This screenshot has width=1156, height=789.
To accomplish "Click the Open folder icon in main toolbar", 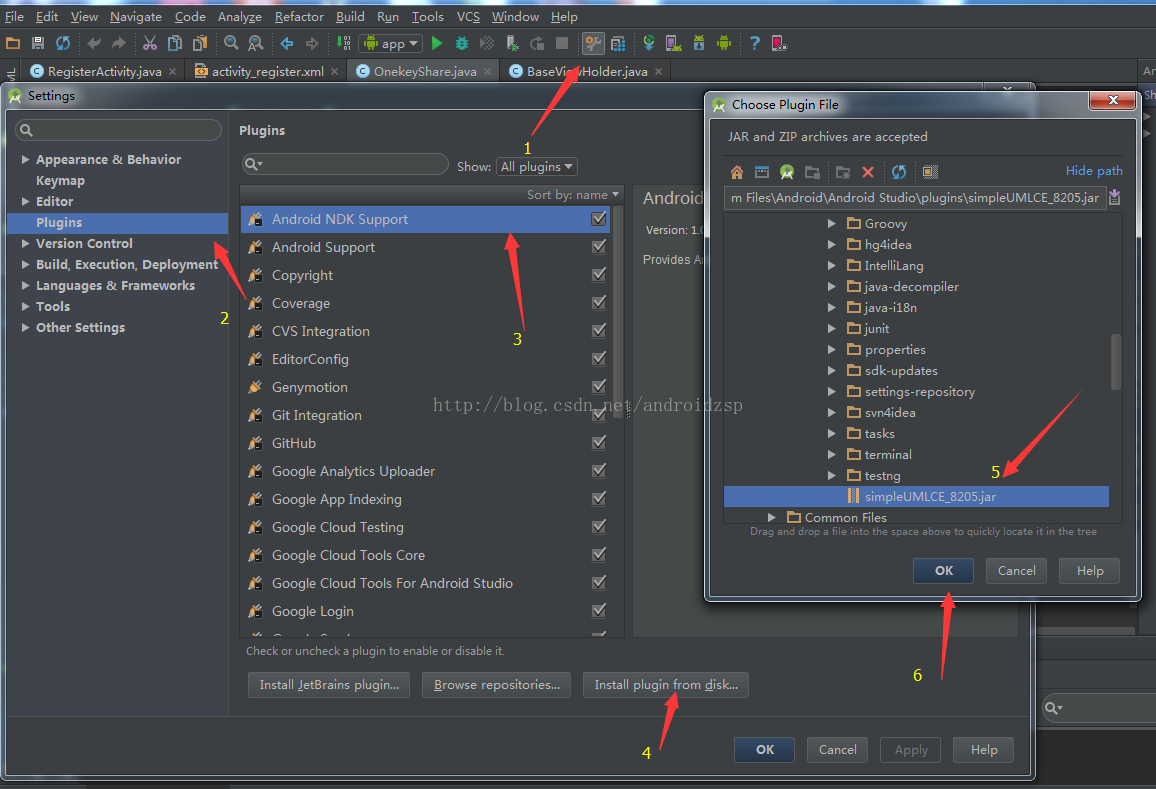I will coord(13,44).
